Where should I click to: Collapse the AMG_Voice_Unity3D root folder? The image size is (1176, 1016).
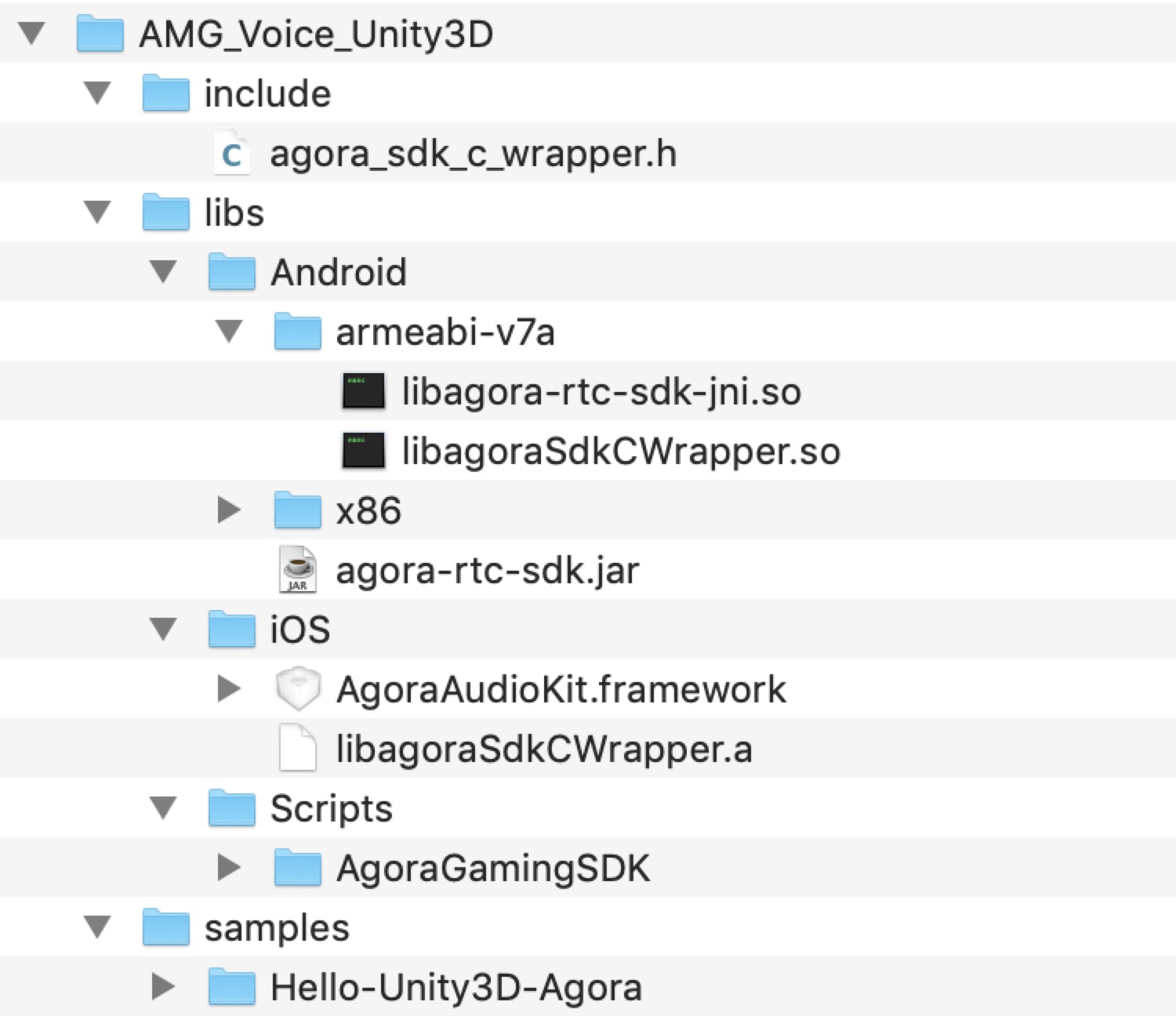(x=32, y=34)
